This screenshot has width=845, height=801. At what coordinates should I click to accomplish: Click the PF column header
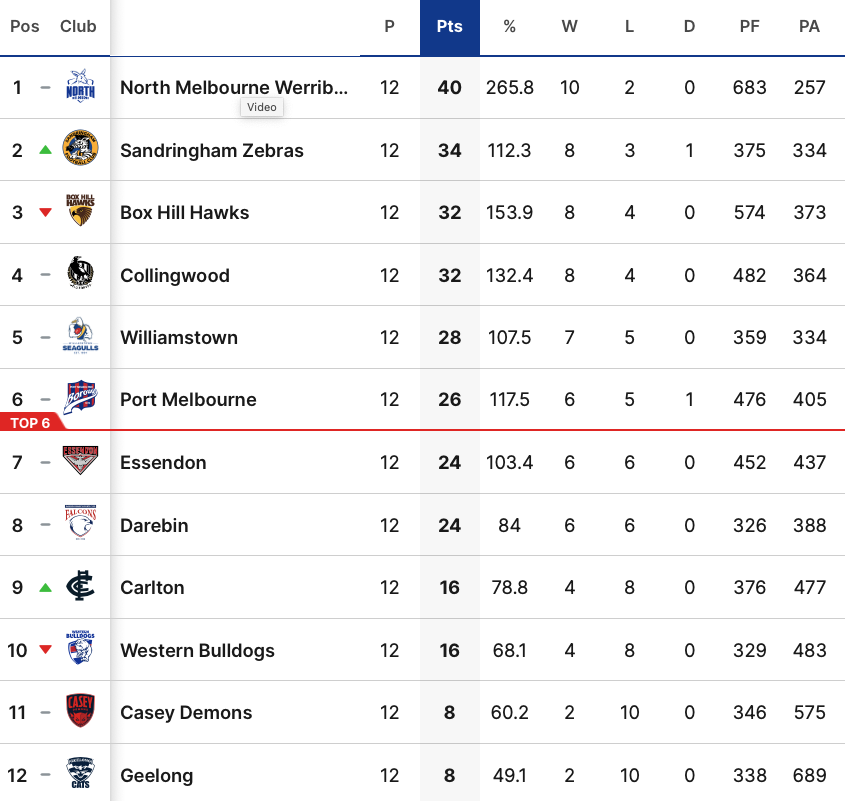(750, 27)
